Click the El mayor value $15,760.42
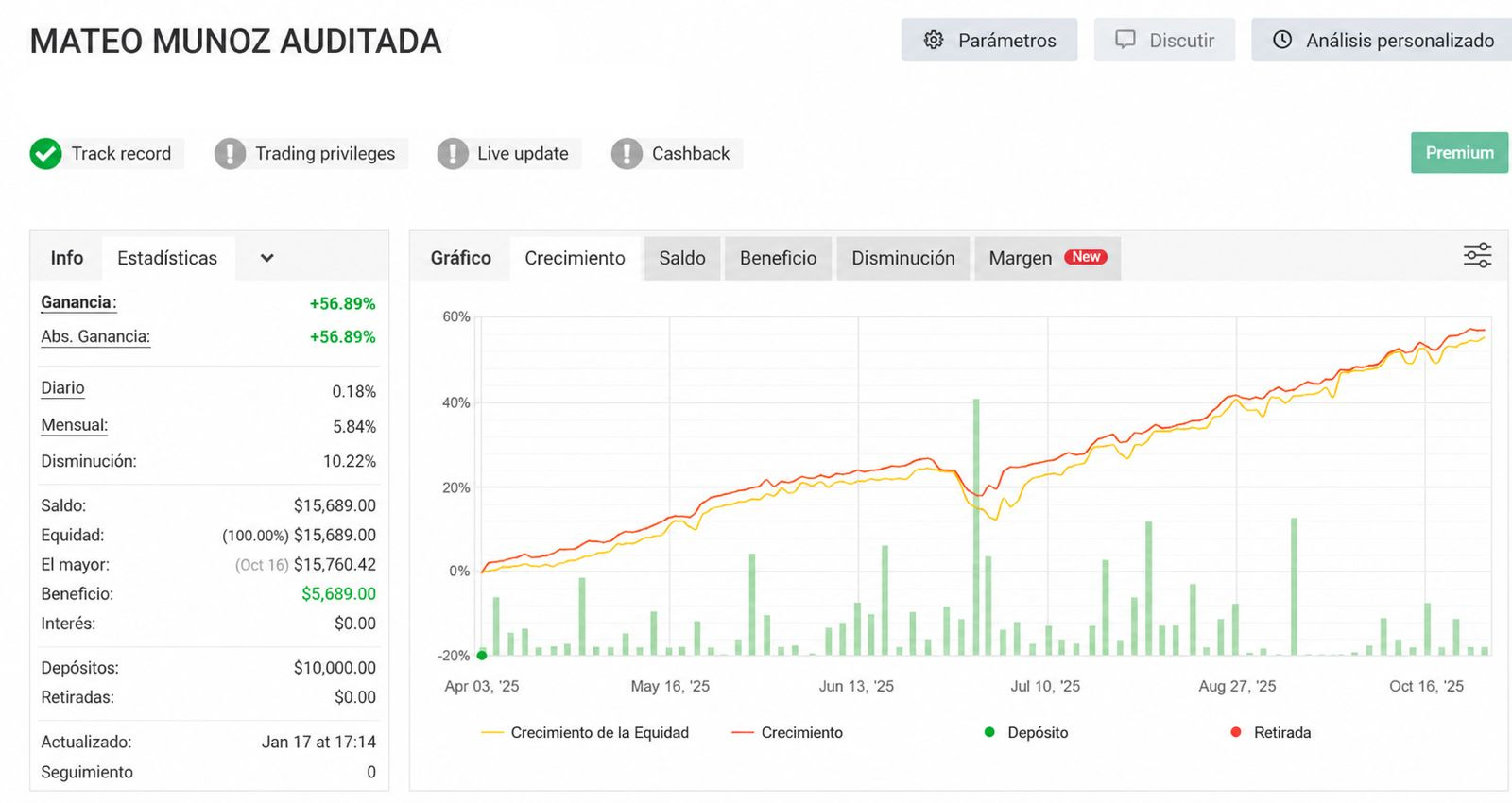 (x=335, y=565)
